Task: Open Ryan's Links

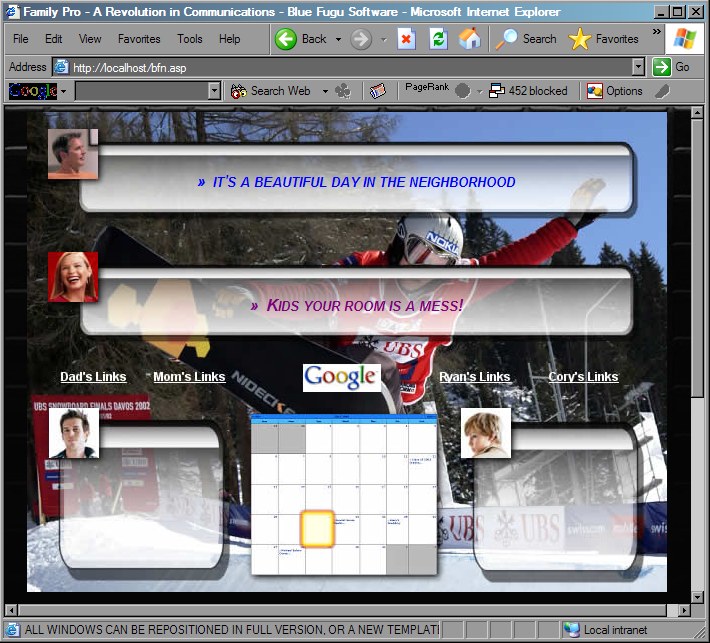Action: [475, 377]
